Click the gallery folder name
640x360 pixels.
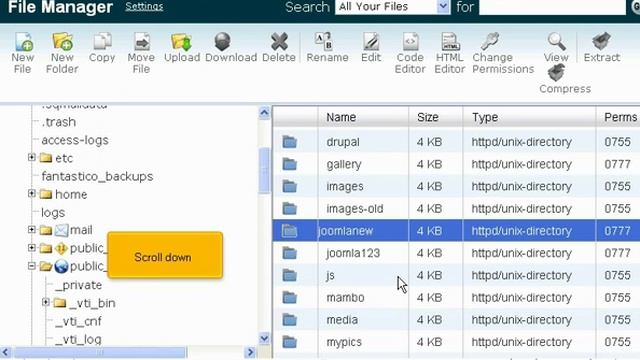click(x=344, y=164)
